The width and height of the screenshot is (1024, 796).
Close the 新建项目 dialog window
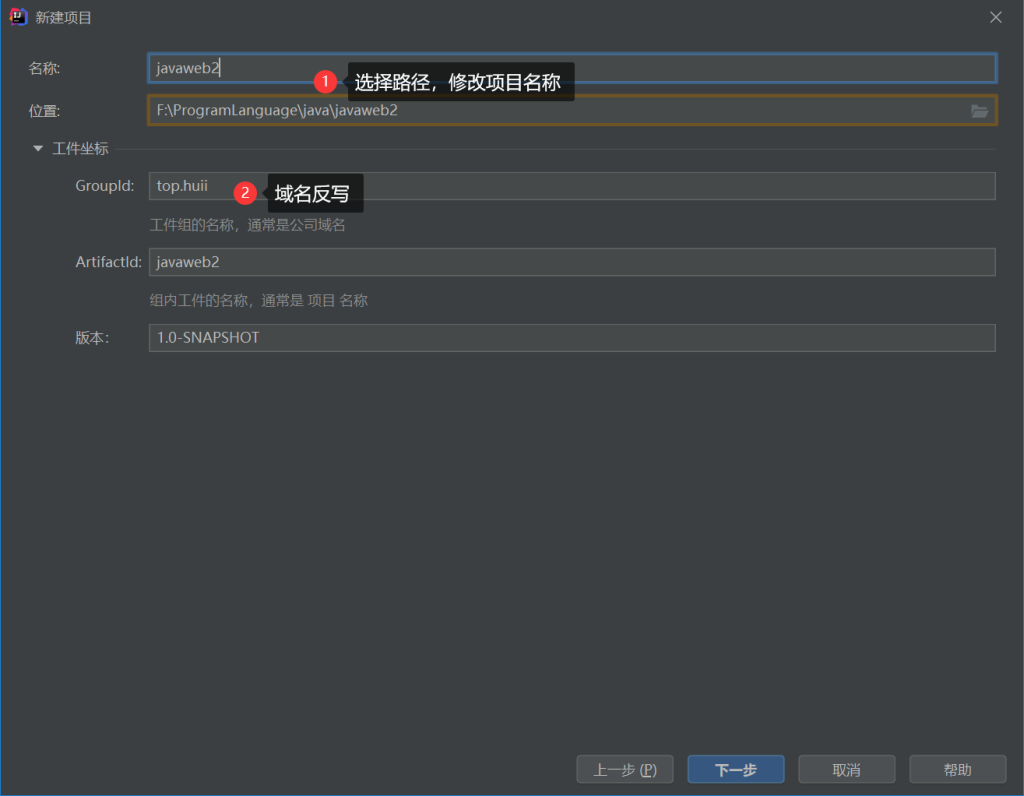pos(995,17)
